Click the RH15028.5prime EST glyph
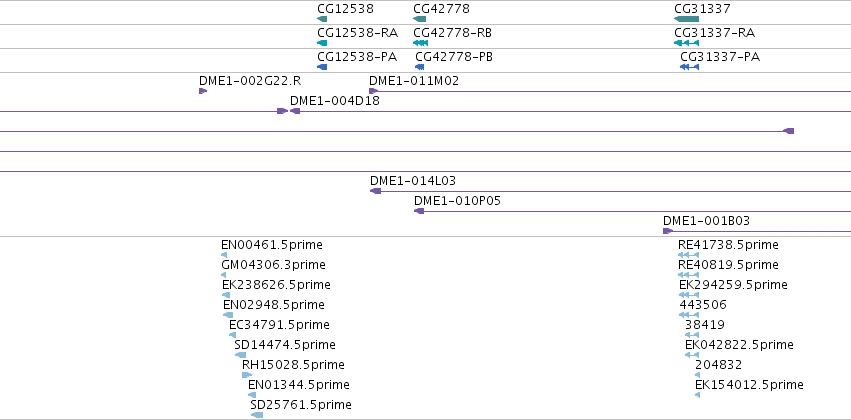851x420 pixels. (247, 375)
